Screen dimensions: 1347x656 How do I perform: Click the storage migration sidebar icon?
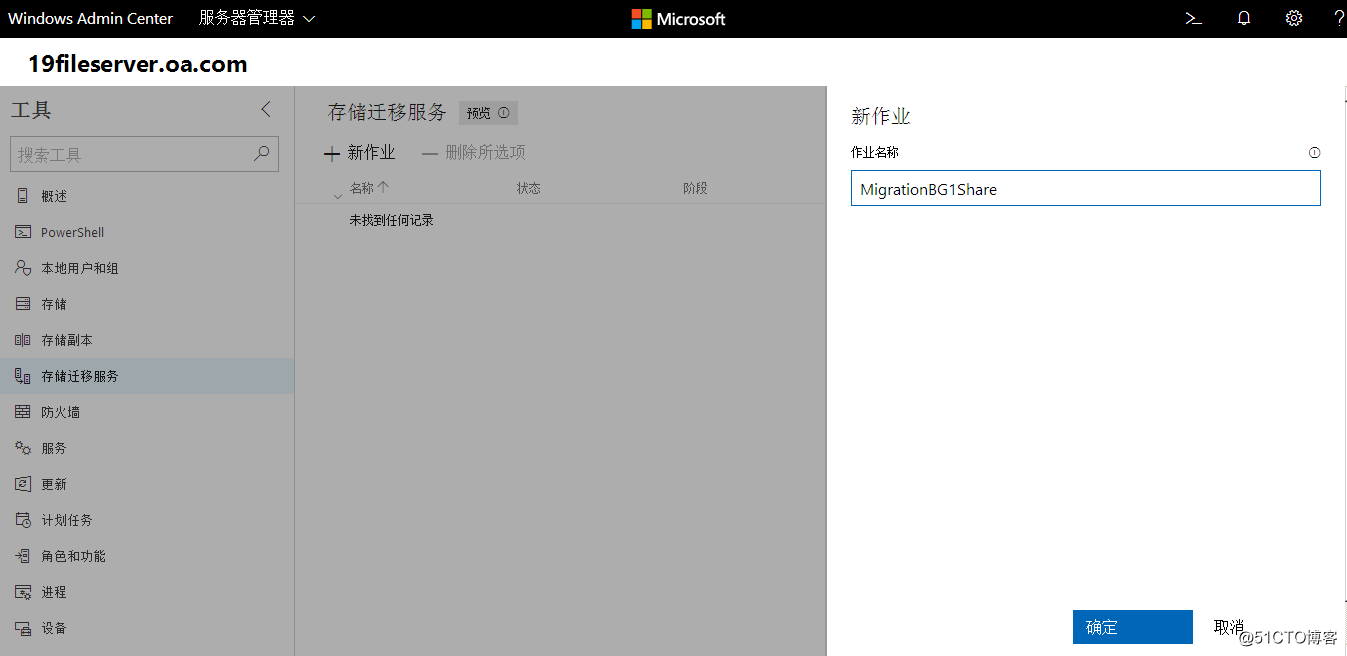click(22, 376)
